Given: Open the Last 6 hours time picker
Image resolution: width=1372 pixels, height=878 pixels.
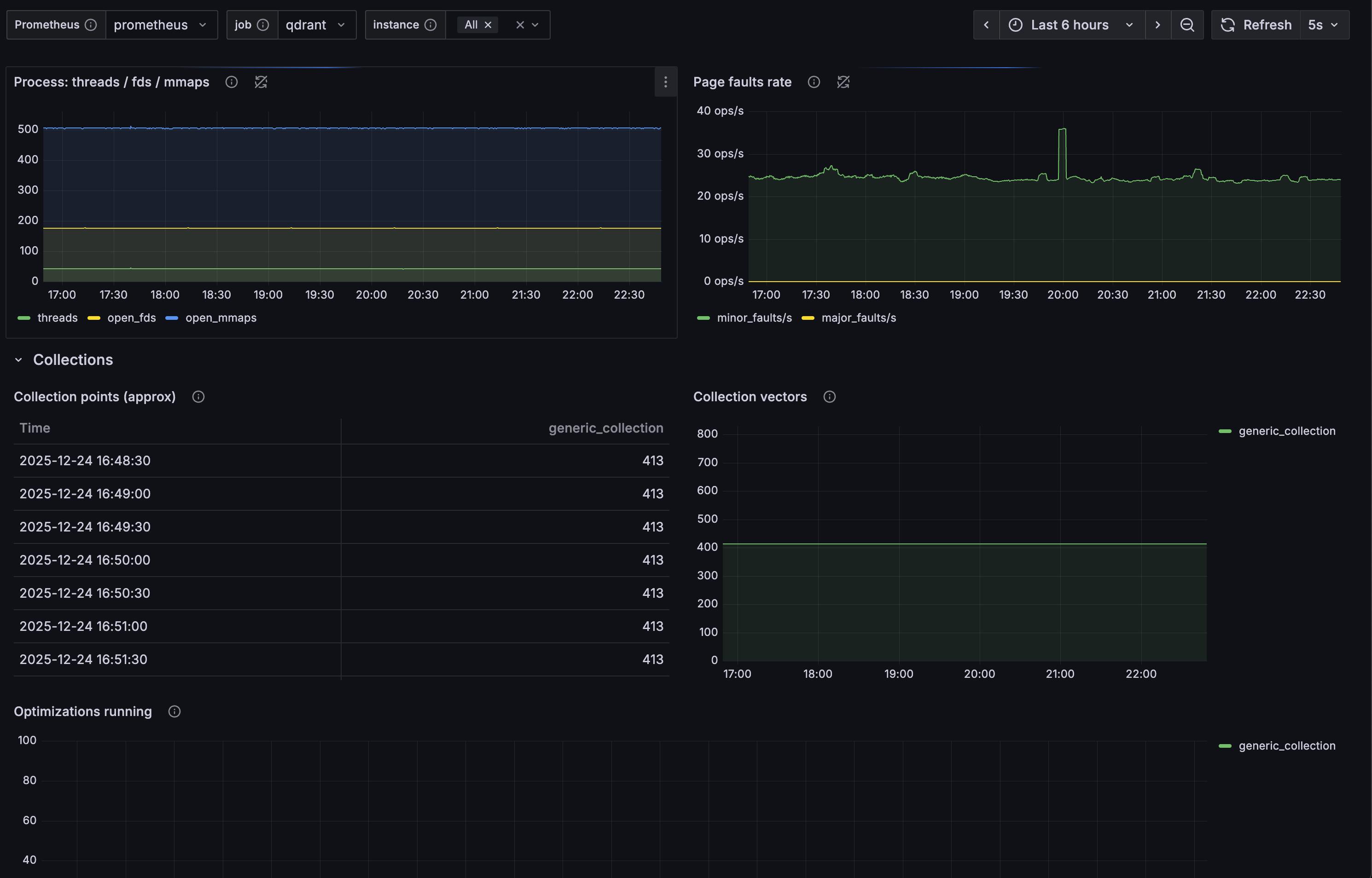Looking at the screenshot, I should [x=1071, y=25].
